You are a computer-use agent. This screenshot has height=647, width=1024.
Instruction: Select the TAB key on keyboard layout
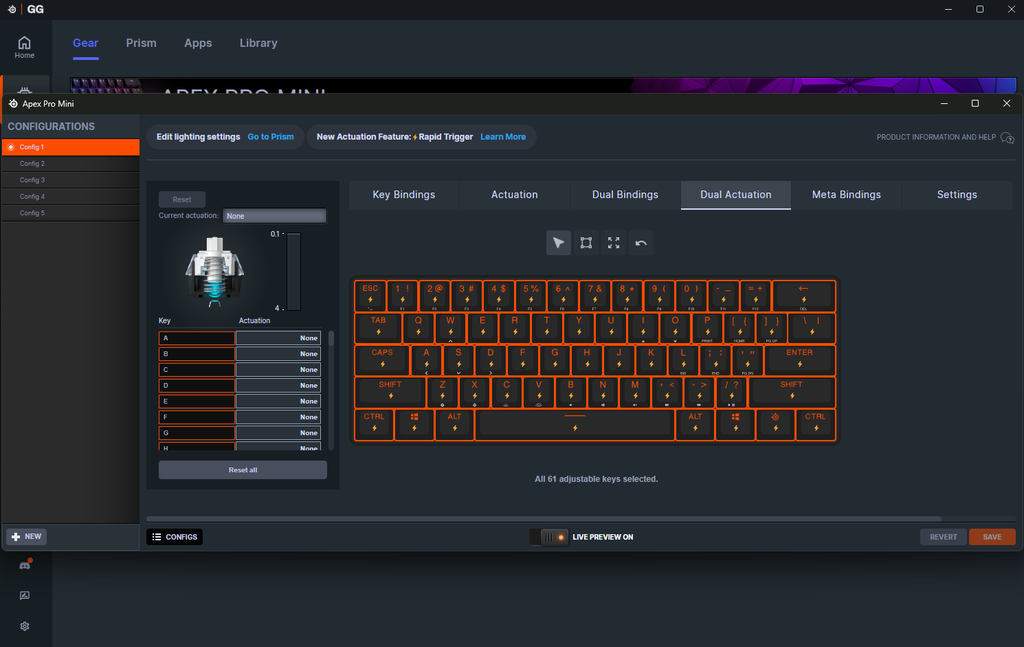(378, 328)
